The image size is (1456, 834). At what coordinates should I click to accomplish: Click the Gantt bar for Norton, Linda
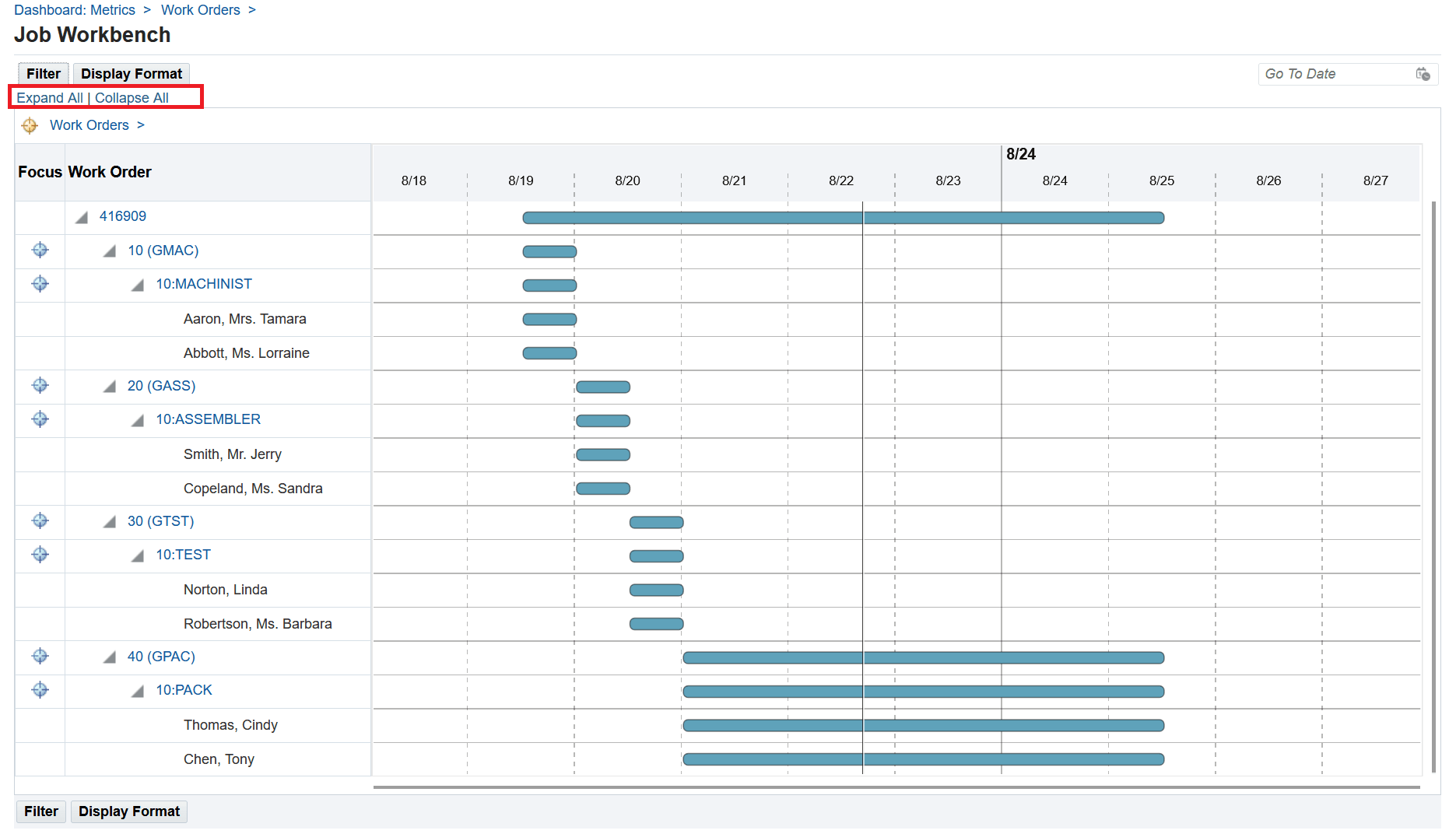[x=657, y=590]
